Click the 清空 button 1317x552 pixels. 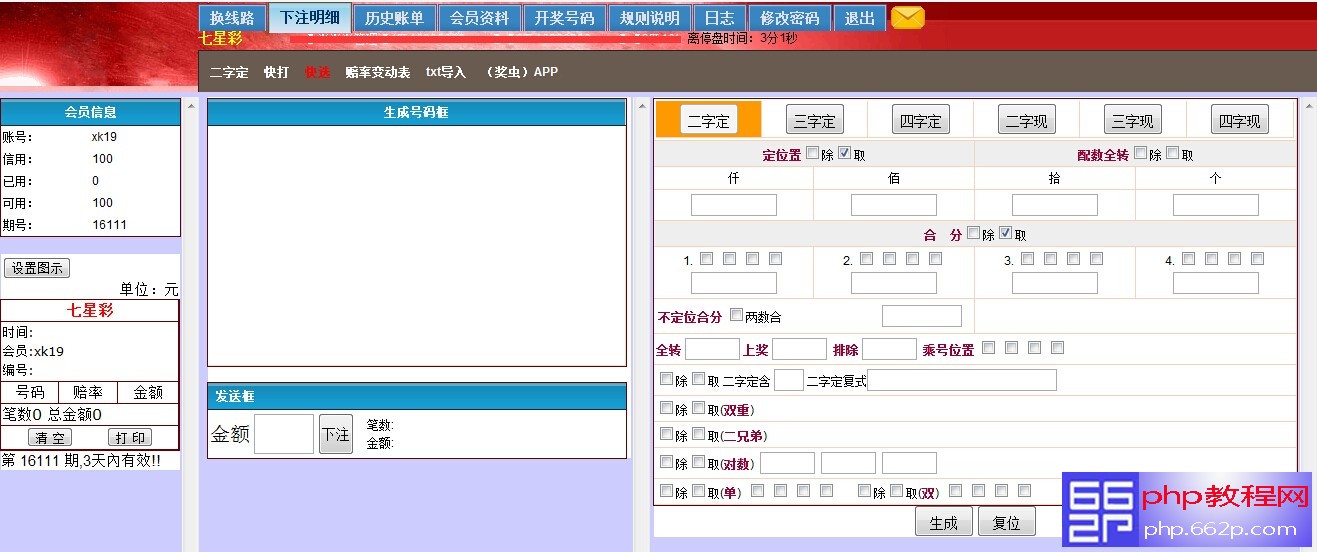(x=50, y=438)
